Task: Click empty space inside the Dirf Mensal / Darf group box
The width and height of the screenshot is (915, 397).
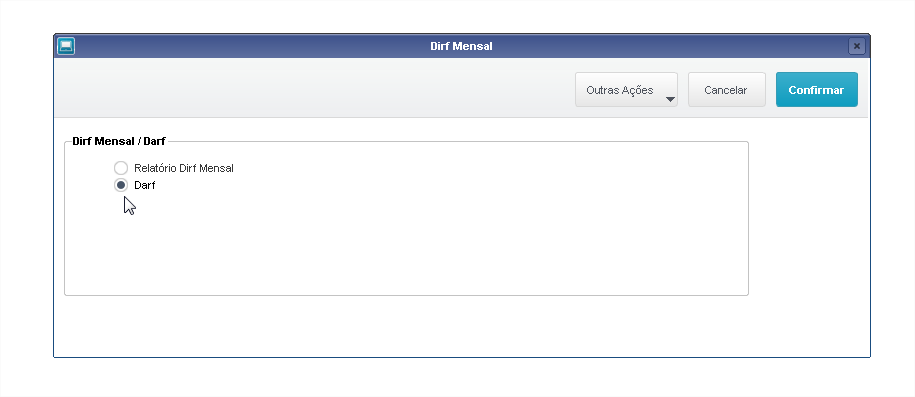Action: pos(408,245)
